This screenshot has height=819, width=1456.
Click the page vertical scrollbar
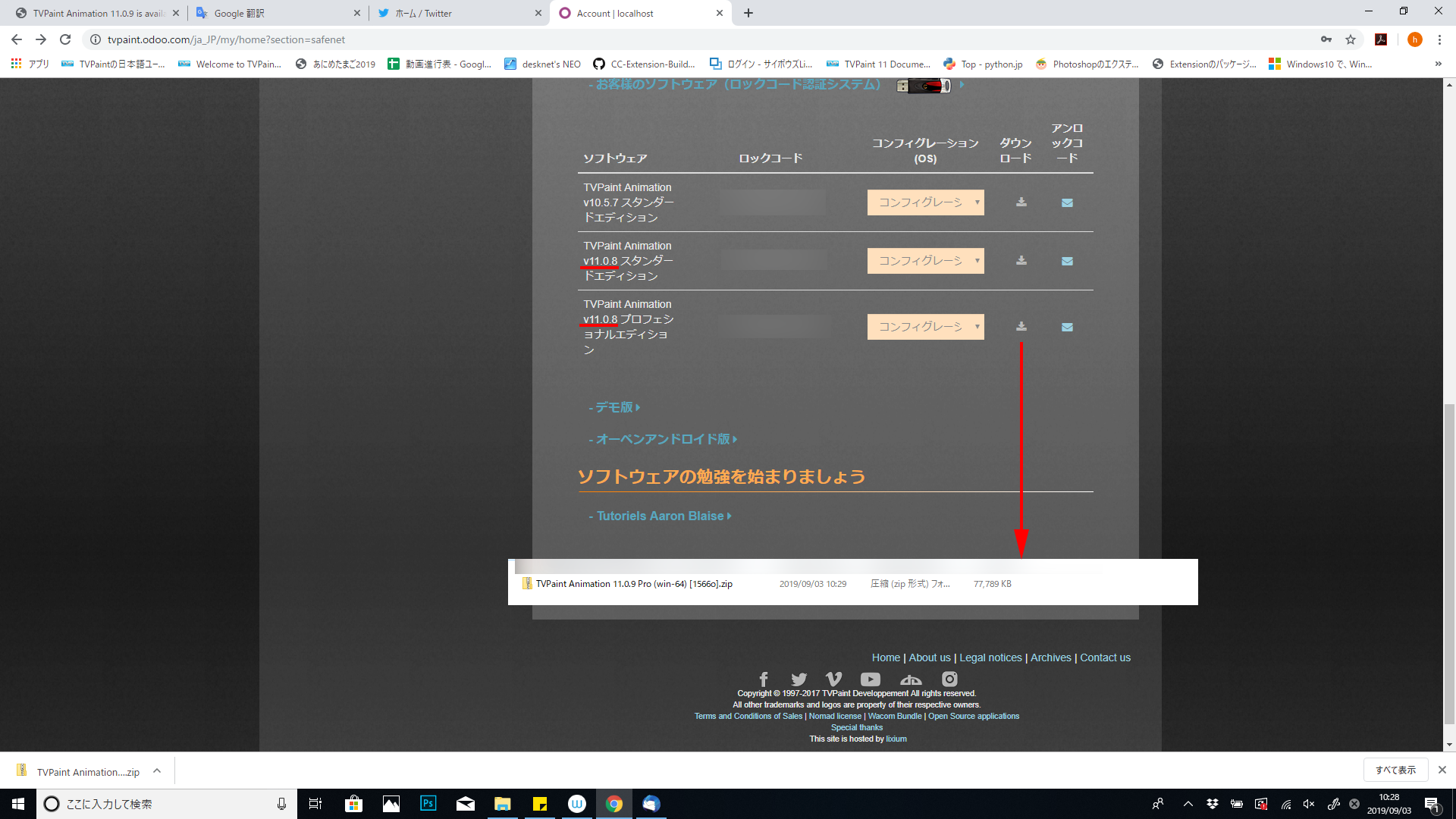(1449, 565)
